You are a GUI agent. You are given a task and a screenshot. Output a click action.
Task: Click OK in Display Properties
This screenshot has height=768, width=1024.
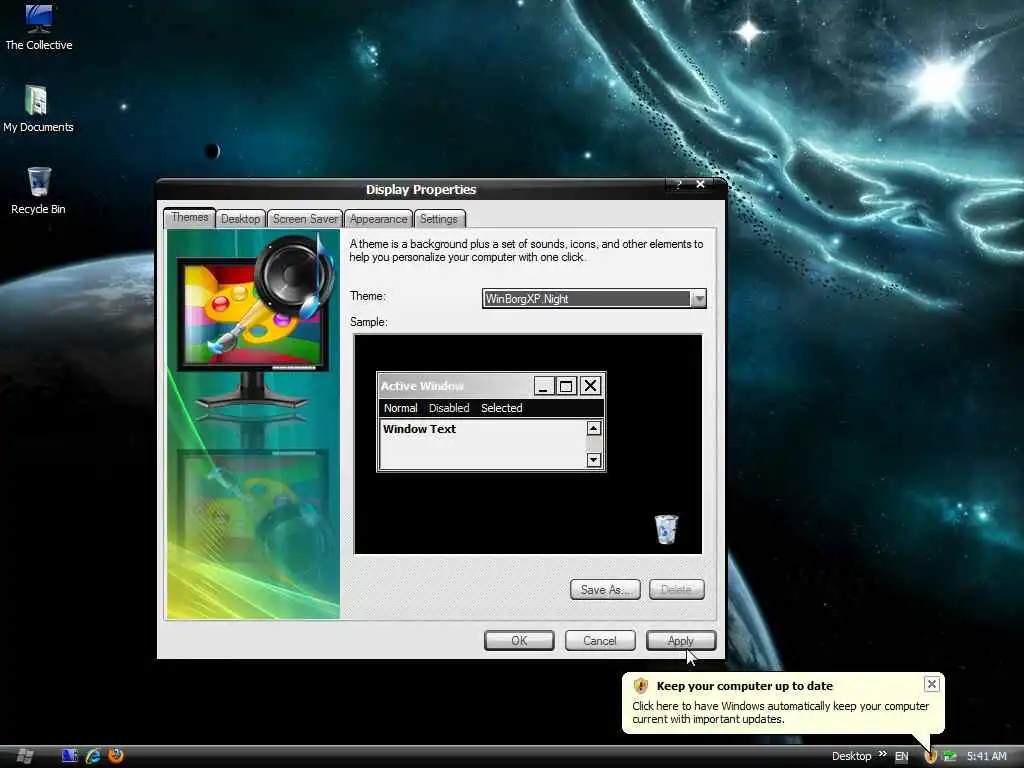[x=519, y=641]
